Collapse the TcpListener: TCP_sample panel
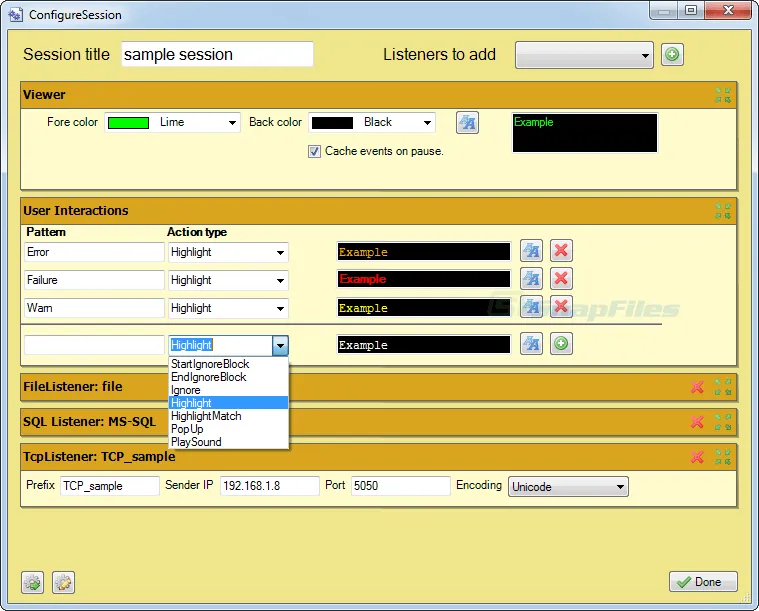 coord(723,457)
